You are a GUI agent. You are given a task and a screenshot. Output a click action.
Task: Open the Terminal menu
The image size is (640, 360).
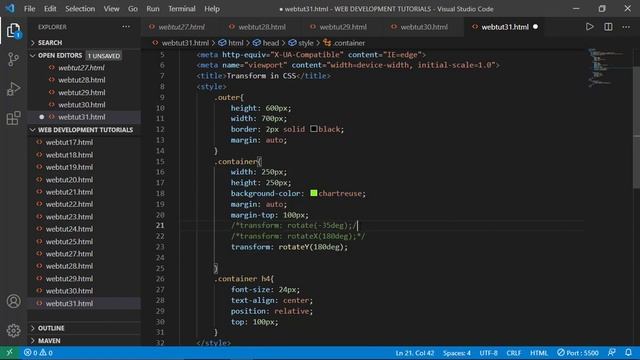[182, 9]
